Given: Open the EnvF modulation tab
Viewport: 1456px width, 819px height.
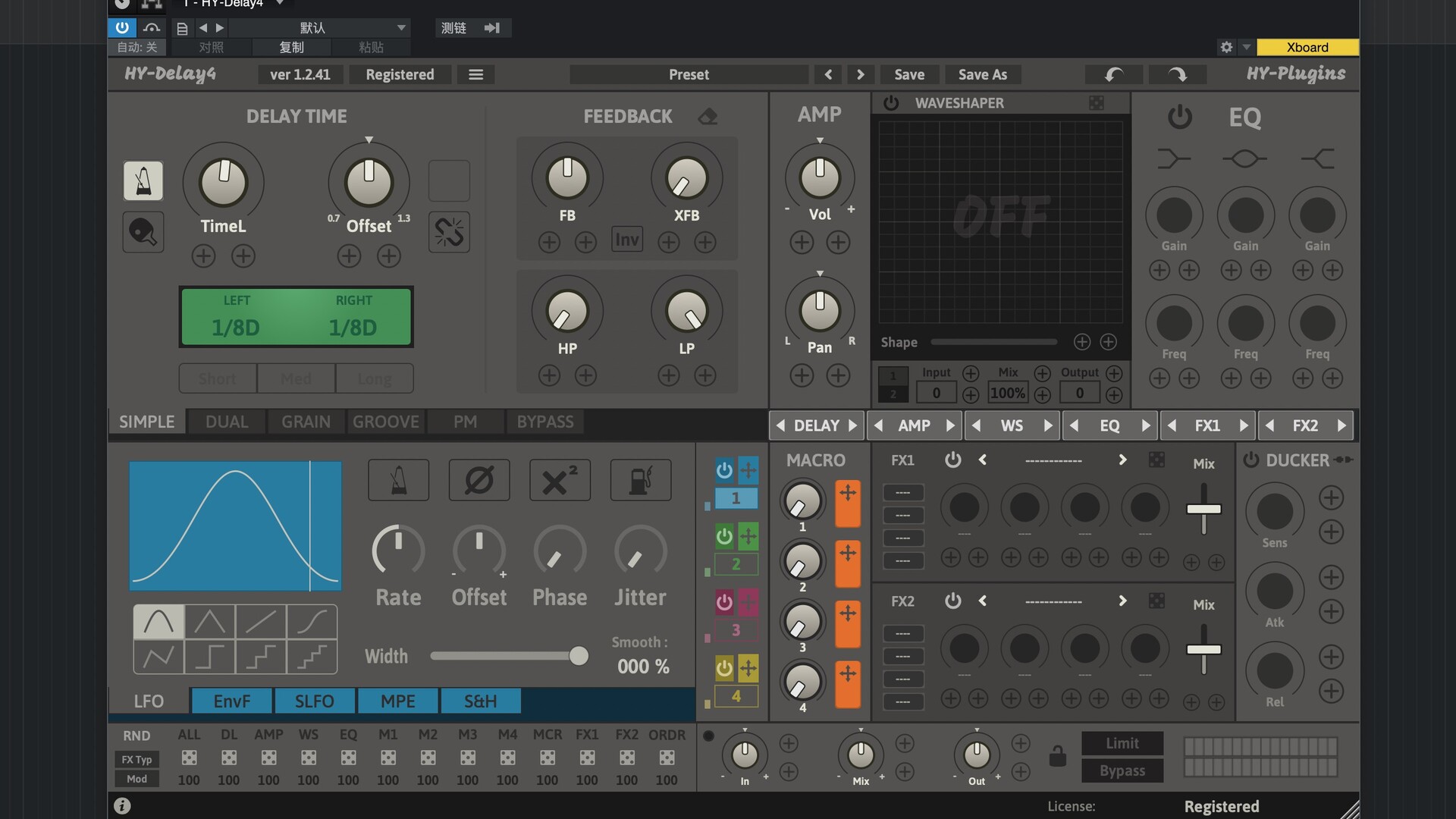Looking at the screenshot, I should click(x=231, y=701).
